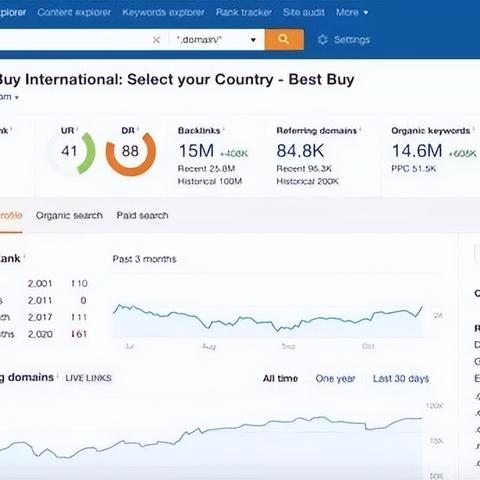The width and height of the screenshot is (480, 480).
Task: Select the One year chart range
Action: coord(335,379)
